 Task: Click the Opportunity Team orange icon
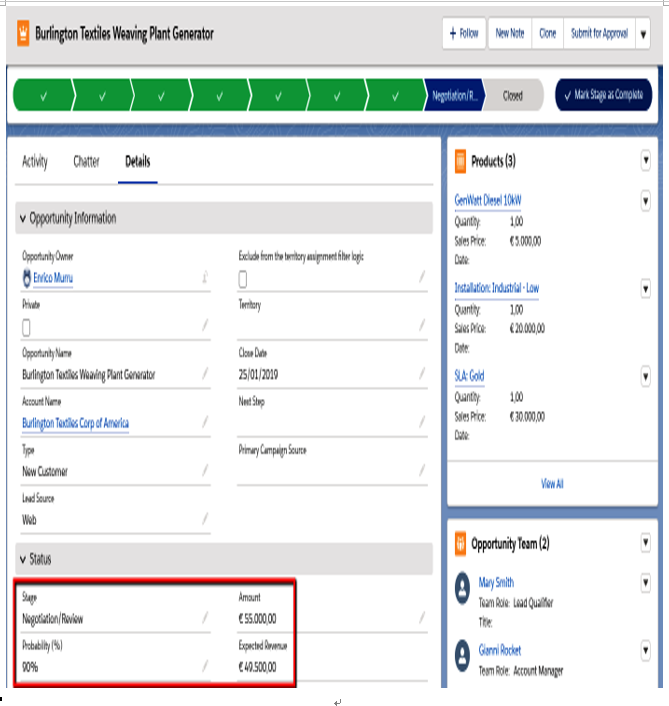tap(461, 544)
